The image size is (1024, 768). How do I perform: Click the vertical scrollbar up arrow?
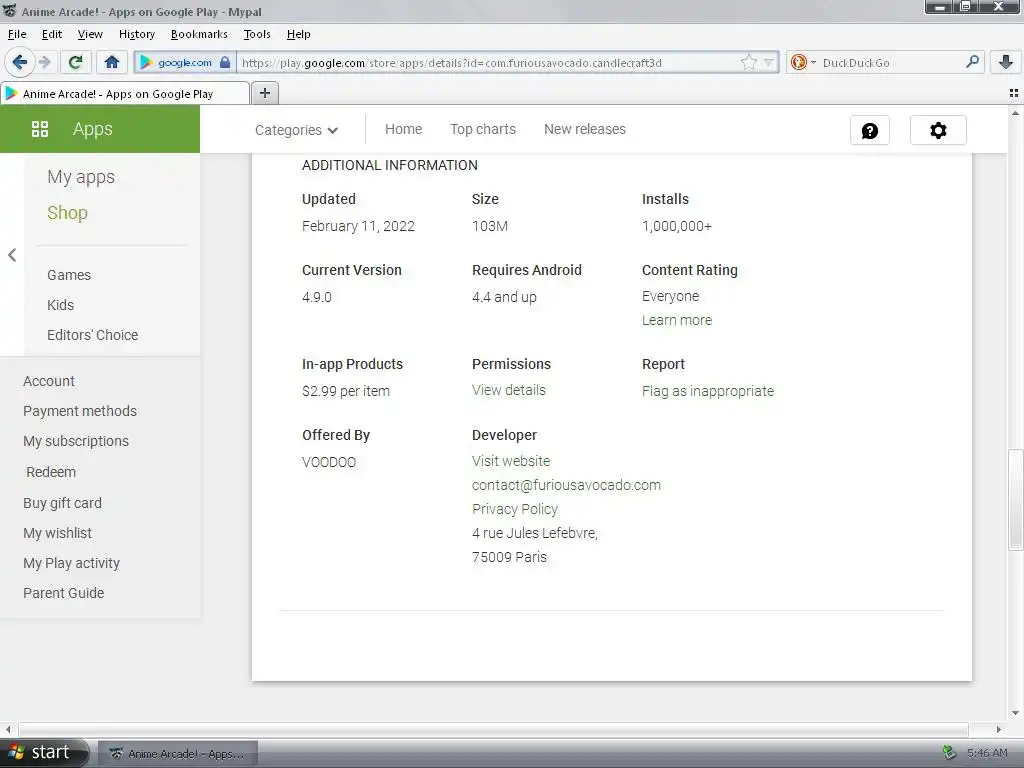1015,114
